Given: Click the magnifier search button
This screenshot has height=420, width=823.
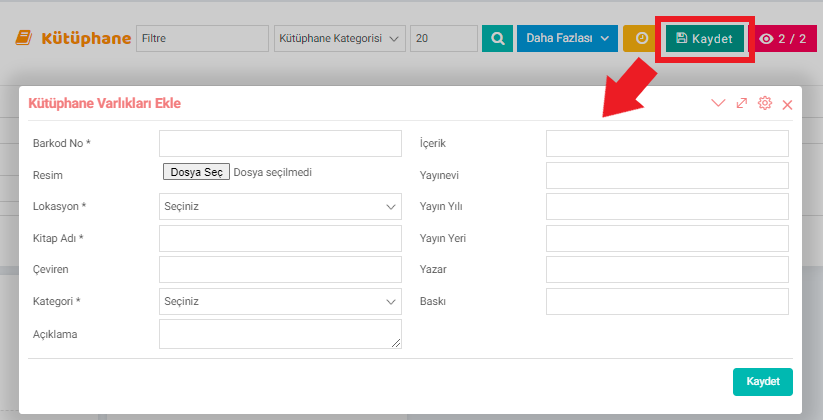Looking at the screenshot, I should (497, 38).
